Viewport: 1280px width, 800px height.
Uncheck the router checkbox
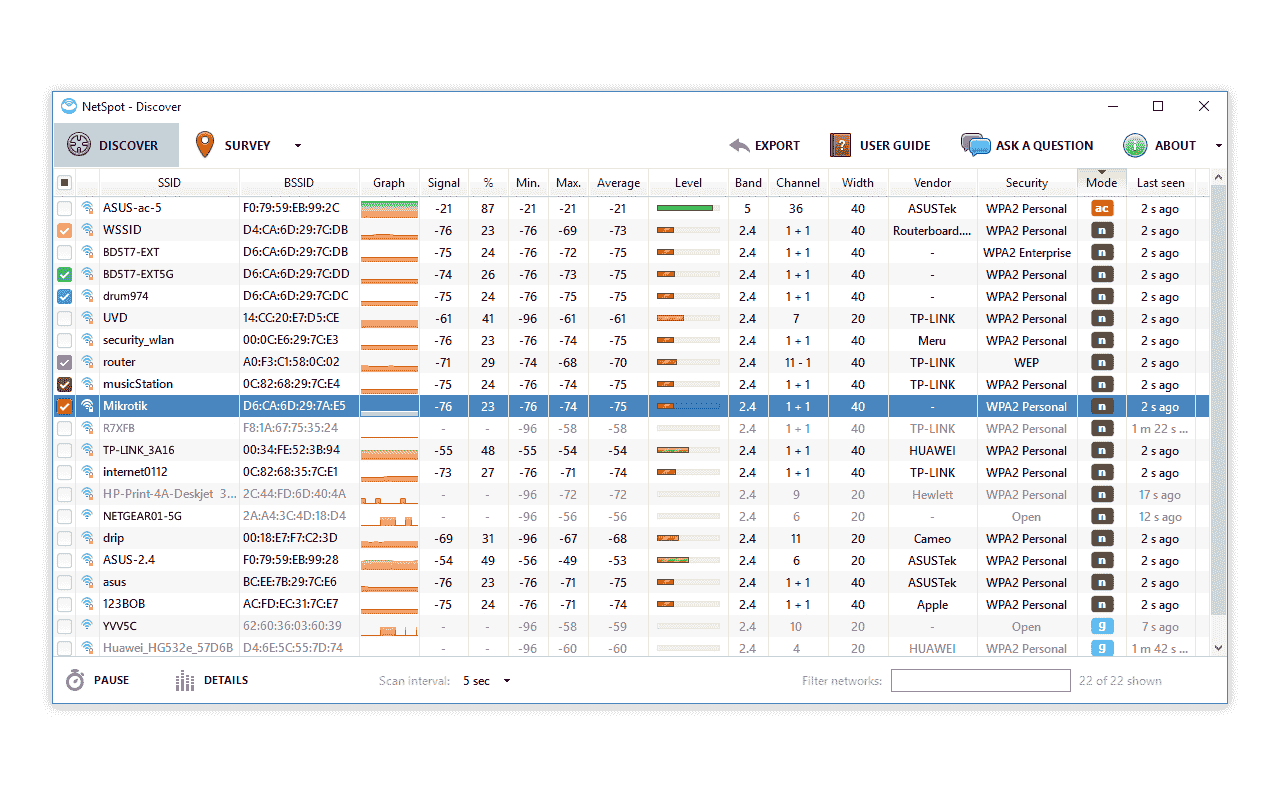pyautogui.click(x=64, y=362)
